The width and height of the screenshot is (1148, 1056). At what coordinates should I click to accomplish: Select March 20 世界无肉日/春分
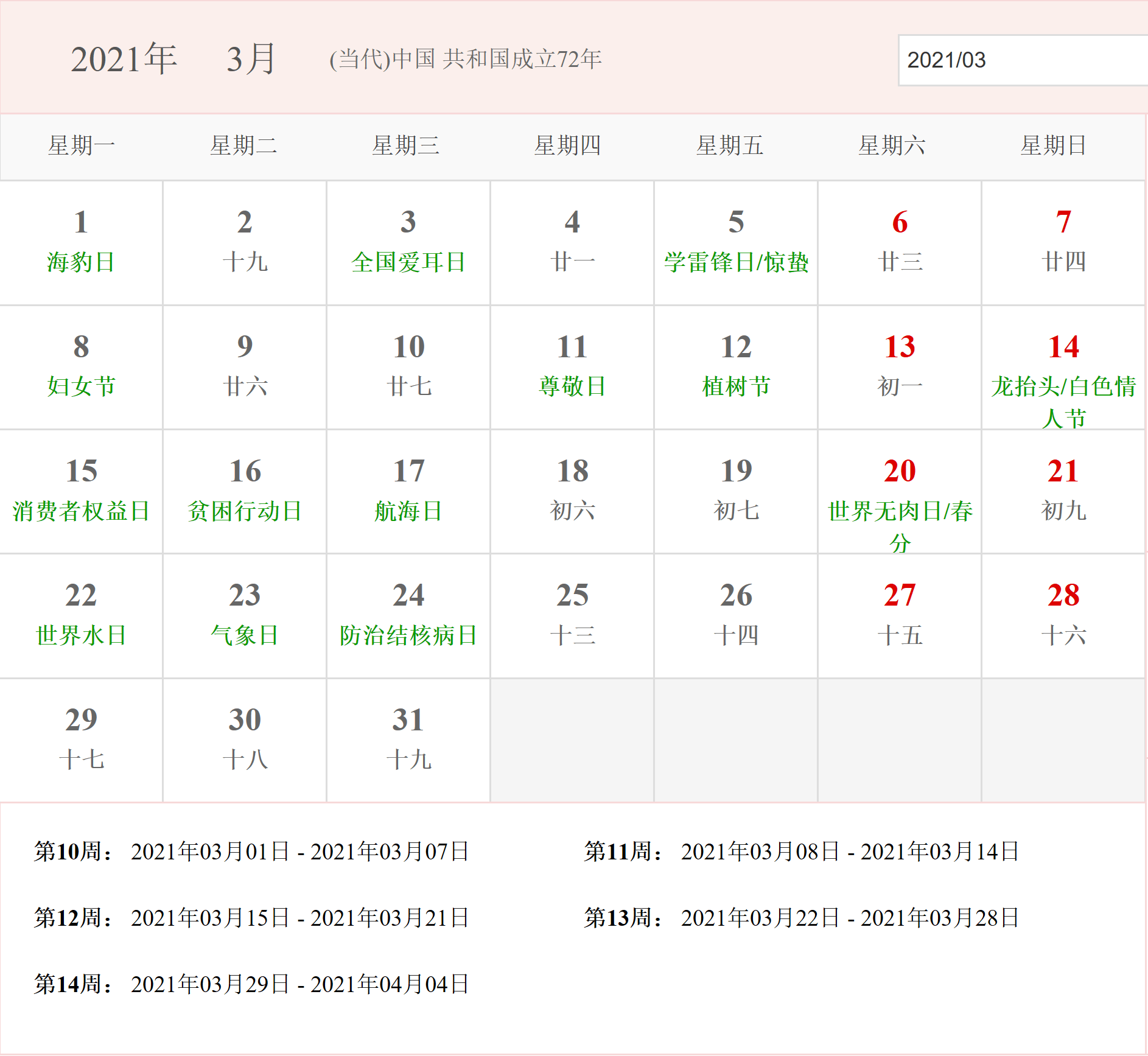(900, 492)
